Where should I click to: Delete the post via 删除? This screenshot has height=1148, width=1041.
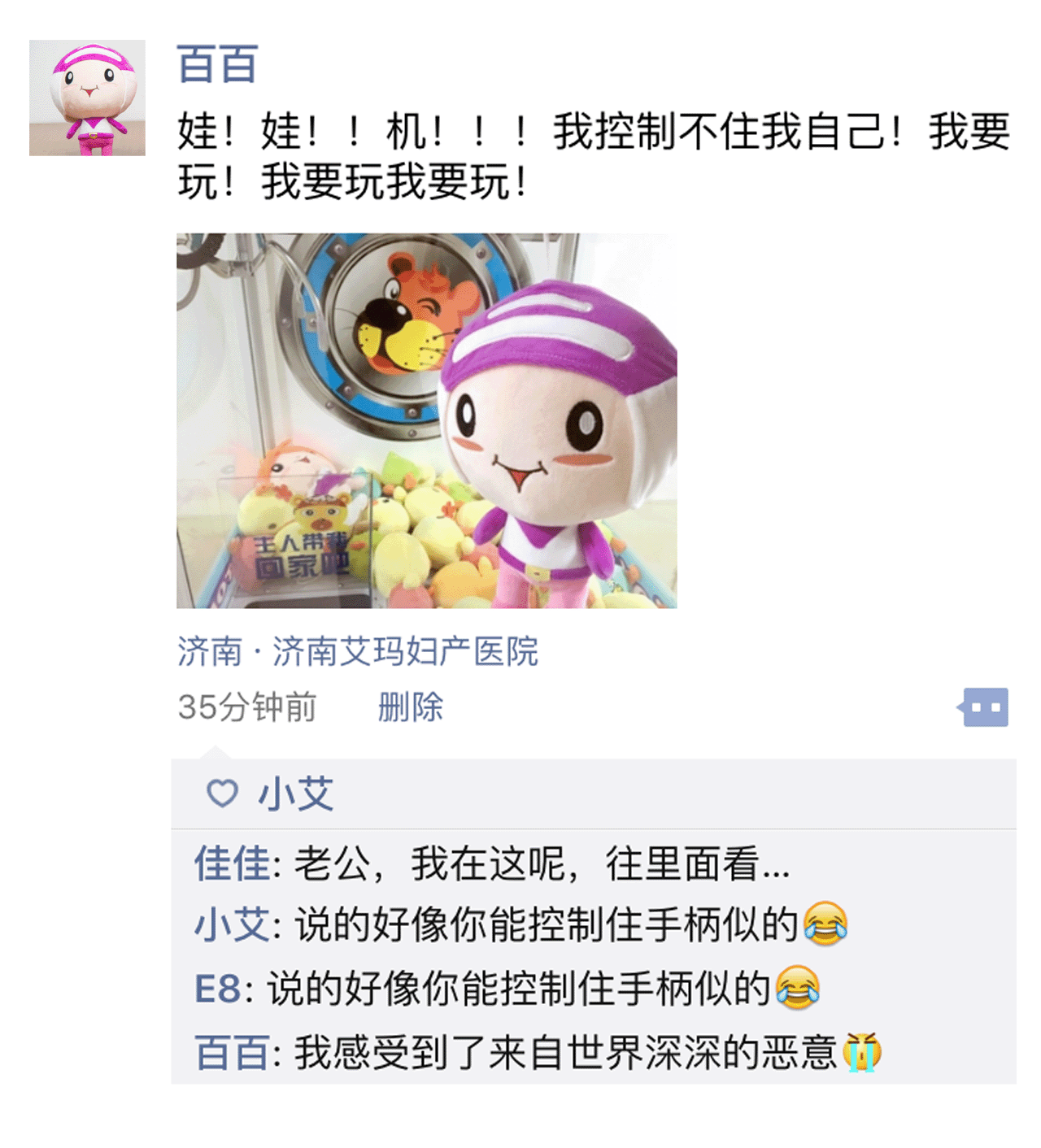point(410,707)
